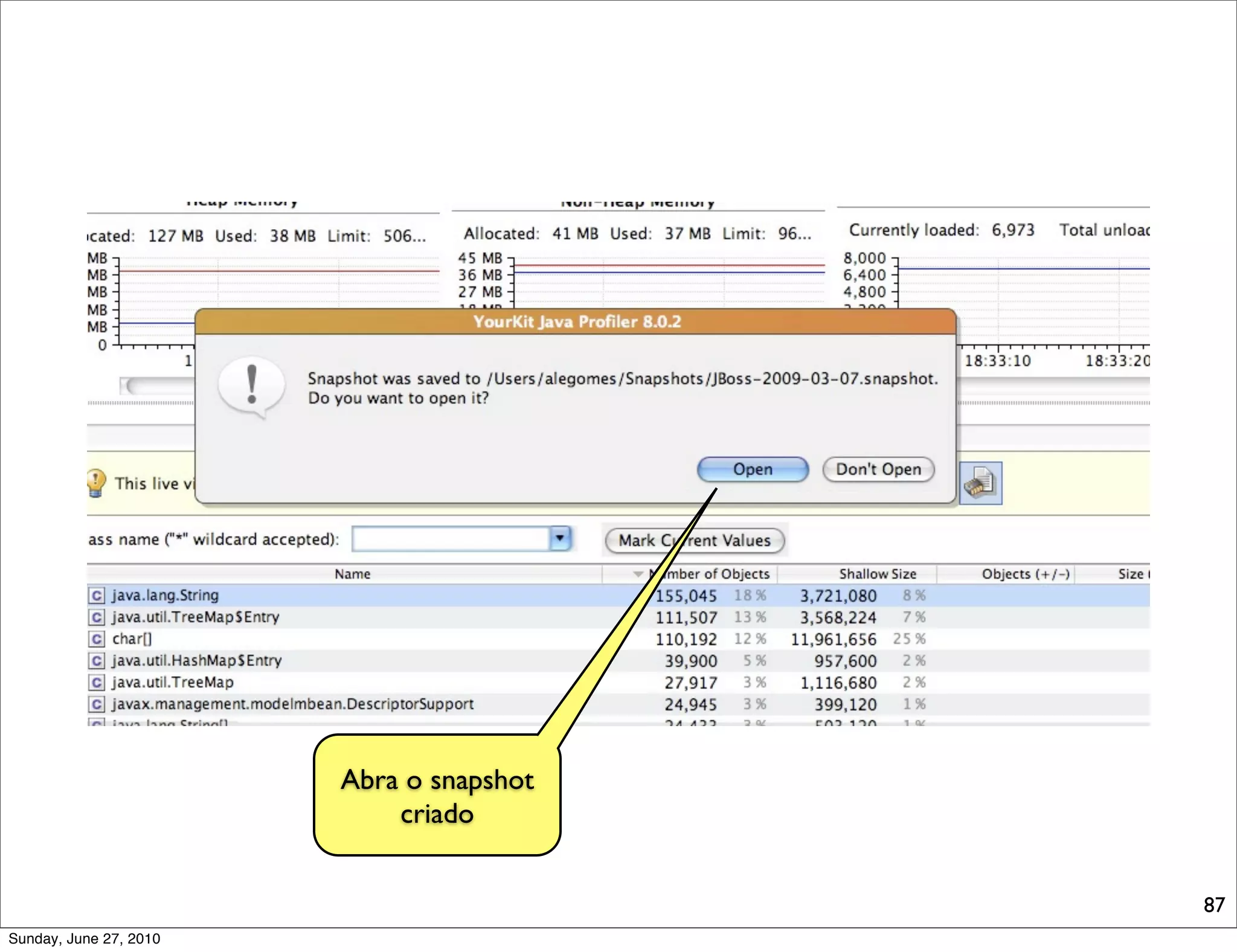Click the class icon beside javax.management.modelmbean.DescriptorSupport
The image size is (1237, 952).
[96, 704]
